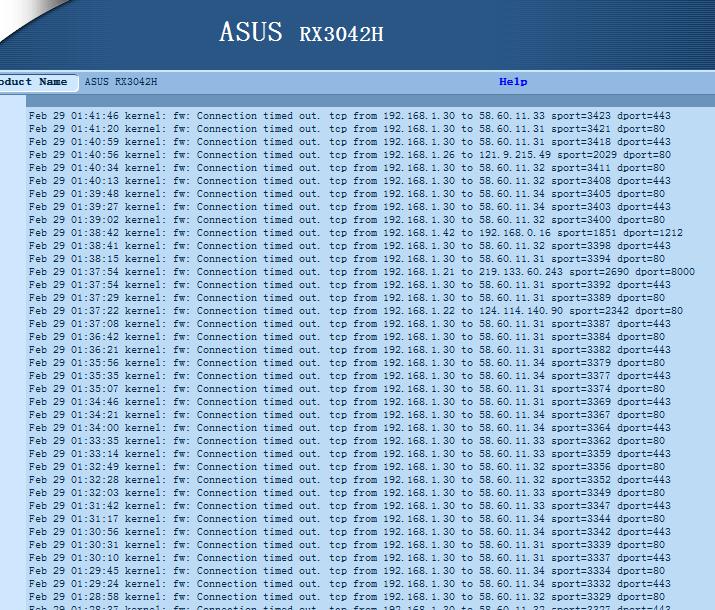The height and width of the screenshot is (610, 715).
Task: Select the log entry at 01:37:29
Action: coord(347,298)
